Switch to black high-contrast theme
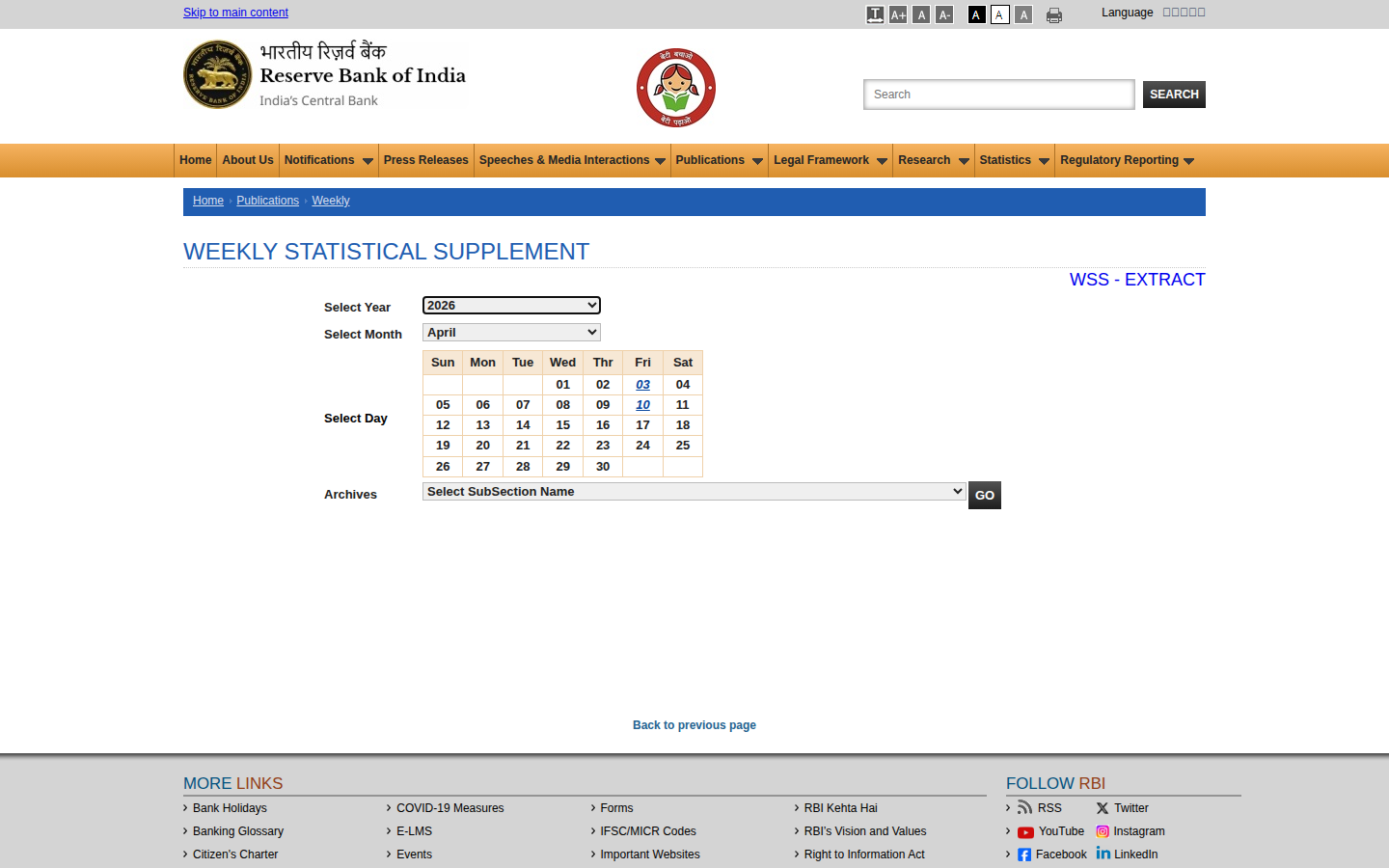The height and width of the screenshot is (868, 1389). tap(977, 14)
